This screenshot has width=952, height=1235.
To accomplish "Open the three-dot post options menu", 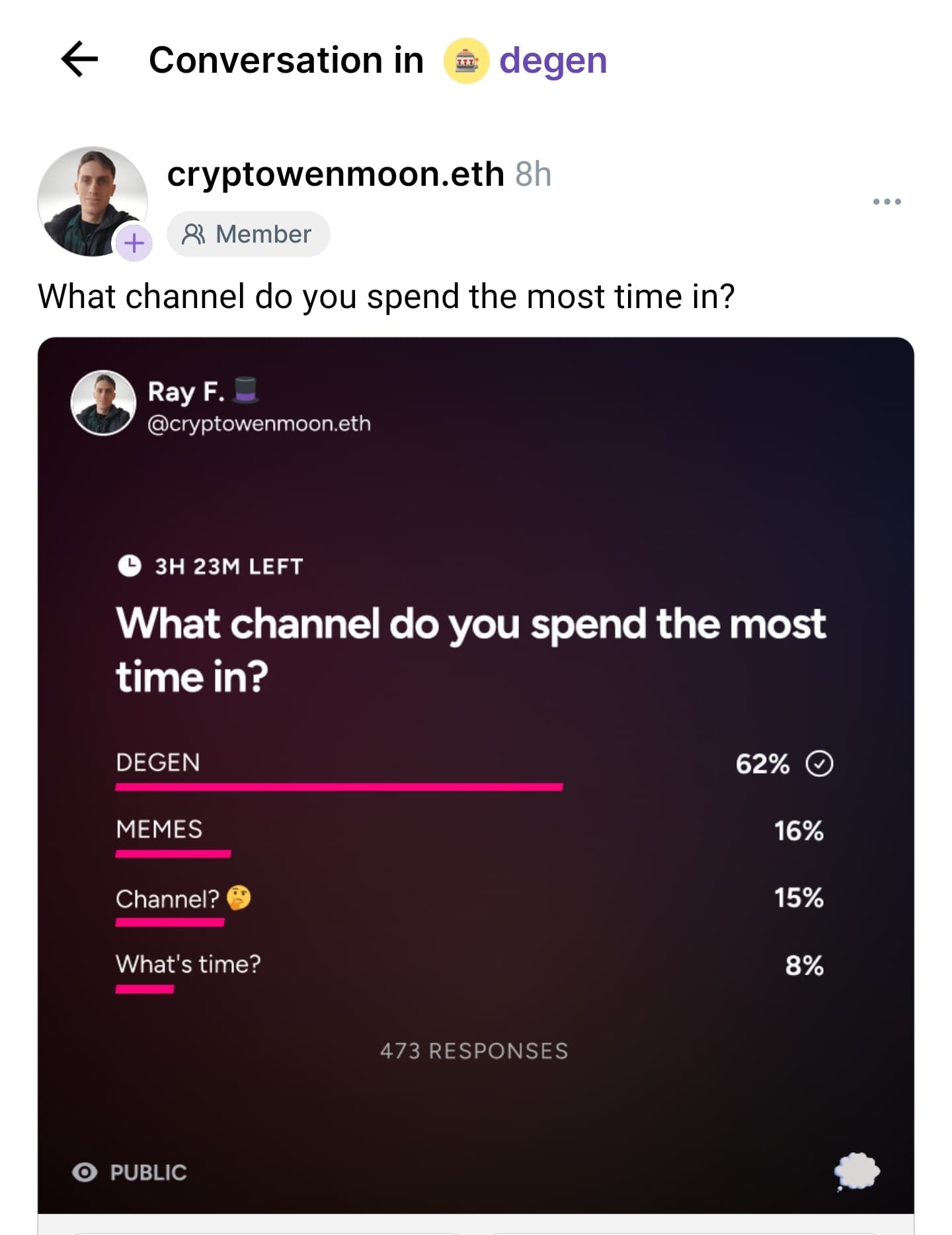I will [x=887, y=201].
